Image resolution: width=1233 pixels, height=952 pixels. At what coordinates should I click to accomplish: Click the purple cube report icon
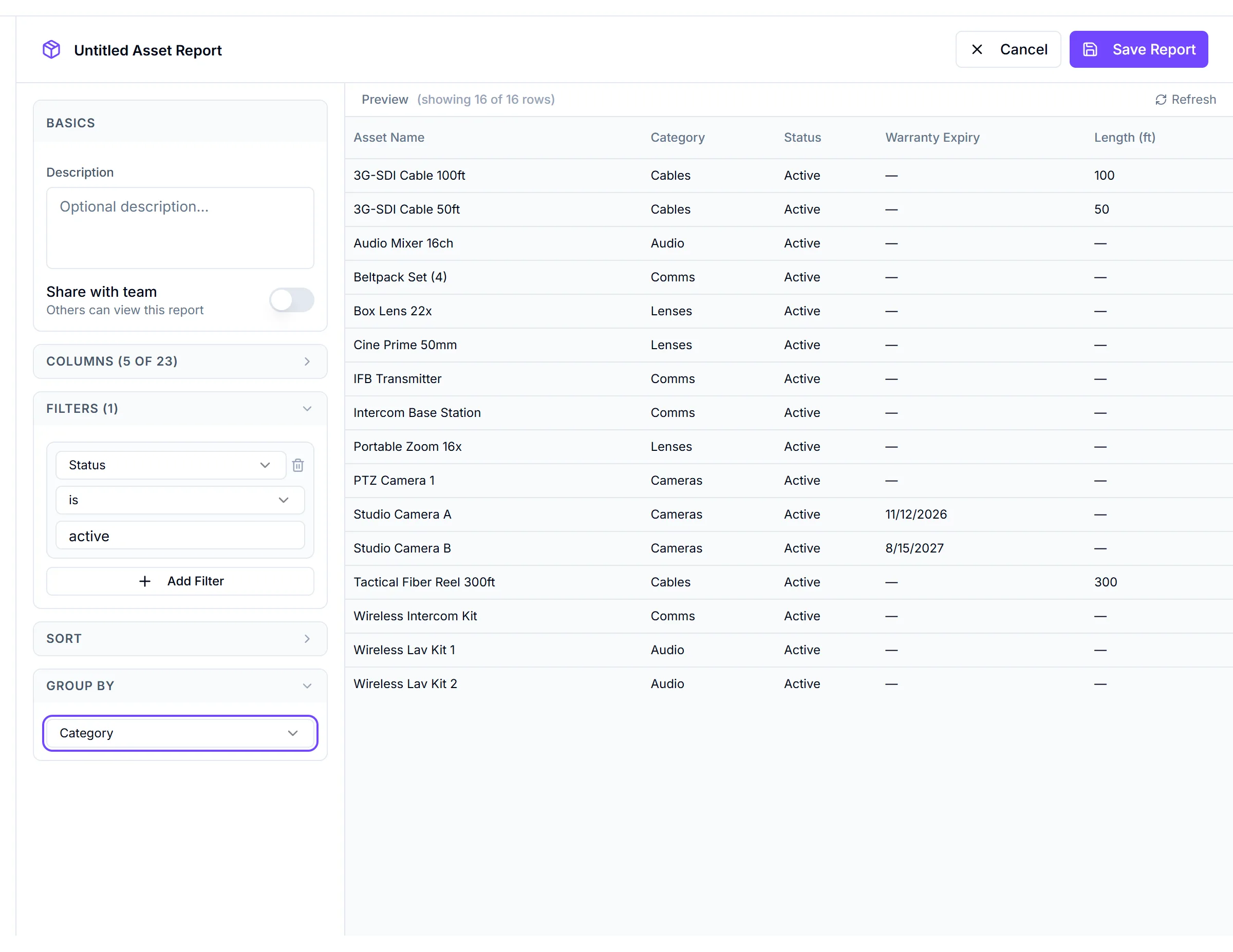tap(51, 50)
